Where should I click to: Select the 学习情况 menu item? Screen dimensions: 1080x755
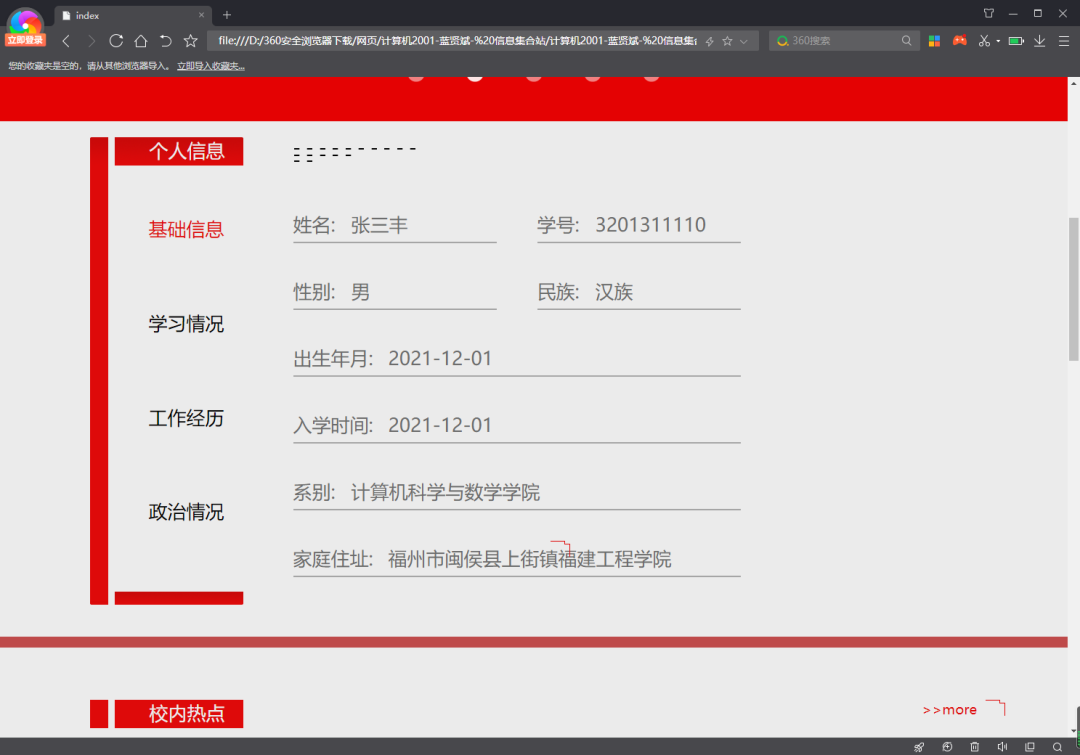pyautogui.click(x=186, y=324)
